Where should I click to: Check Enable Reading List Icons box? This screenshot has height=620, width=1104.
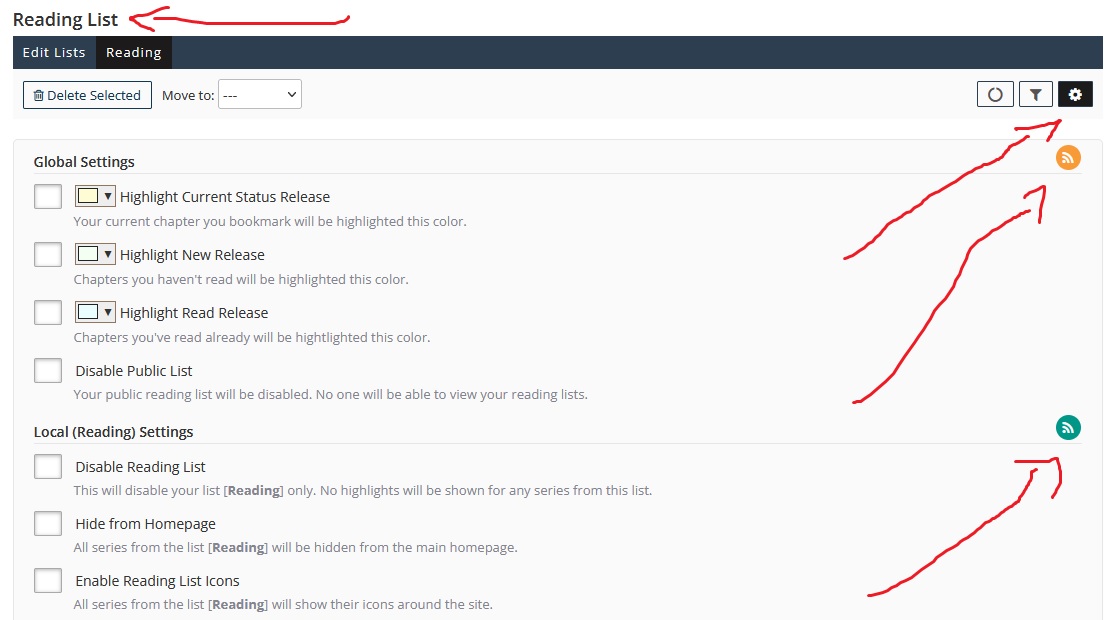coord(48,581)
